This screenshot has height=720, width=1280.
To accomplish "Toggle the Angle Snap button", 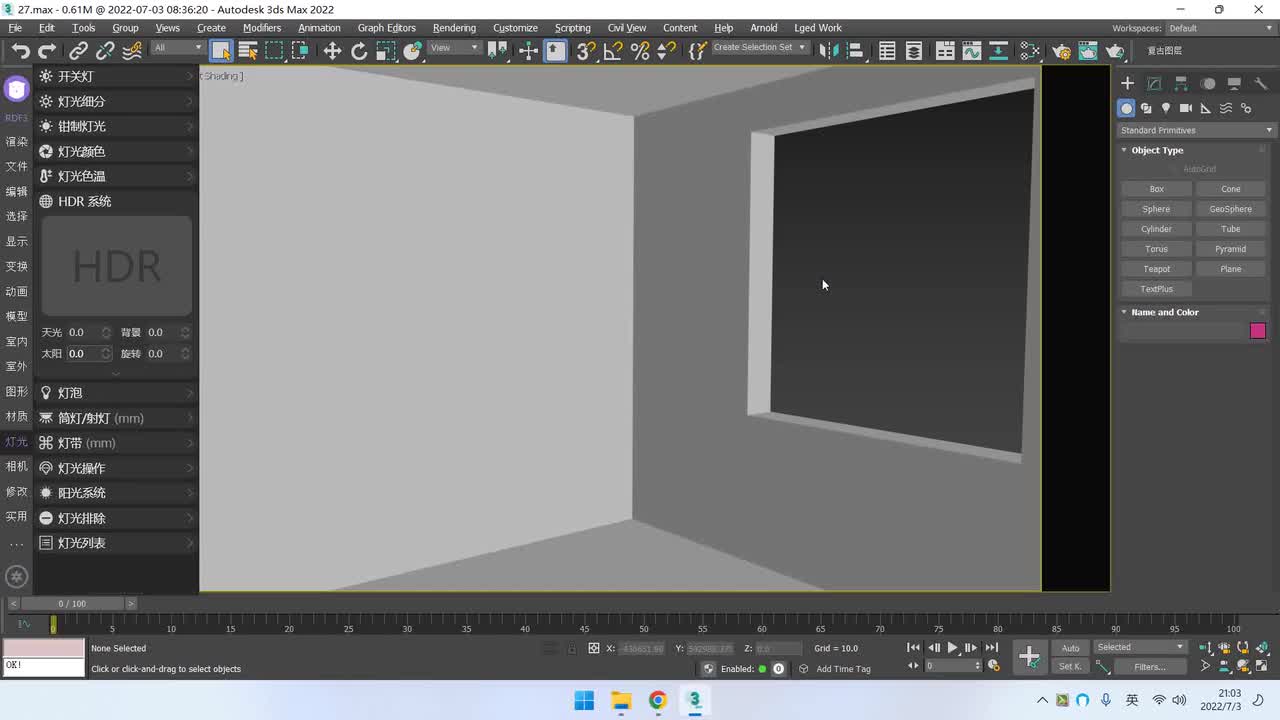I will tap(613, 51).
